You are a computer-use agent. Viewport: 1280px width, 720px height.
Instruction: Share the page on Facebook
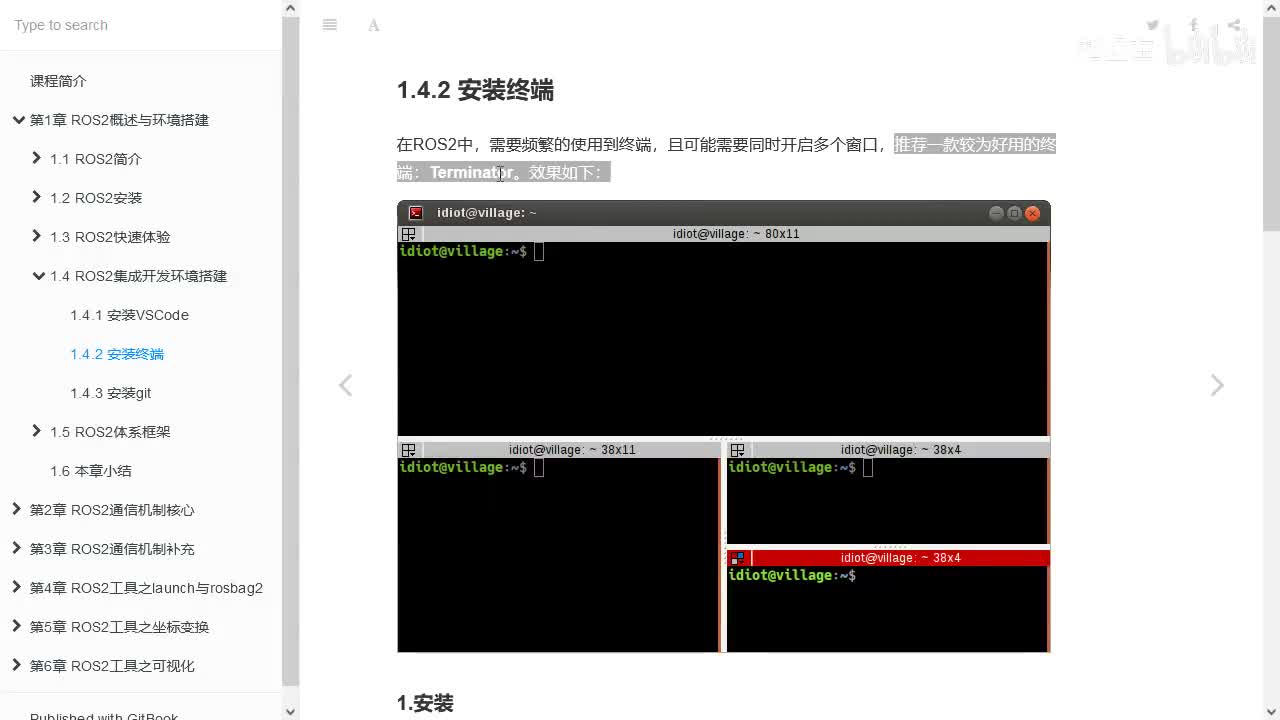click(1193, 25)
